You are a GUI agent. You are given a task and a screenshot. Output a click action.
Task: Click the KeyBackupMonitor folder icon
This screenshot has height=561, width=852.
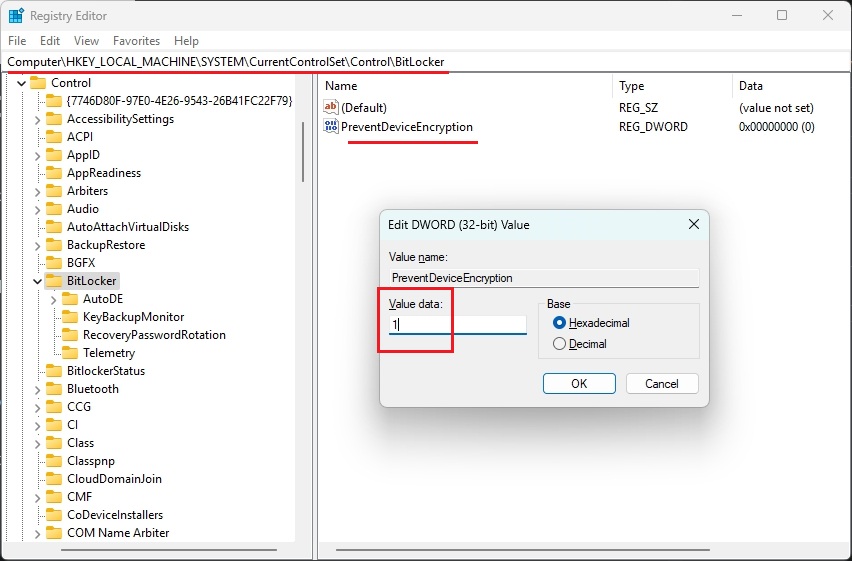click(70, 317)
